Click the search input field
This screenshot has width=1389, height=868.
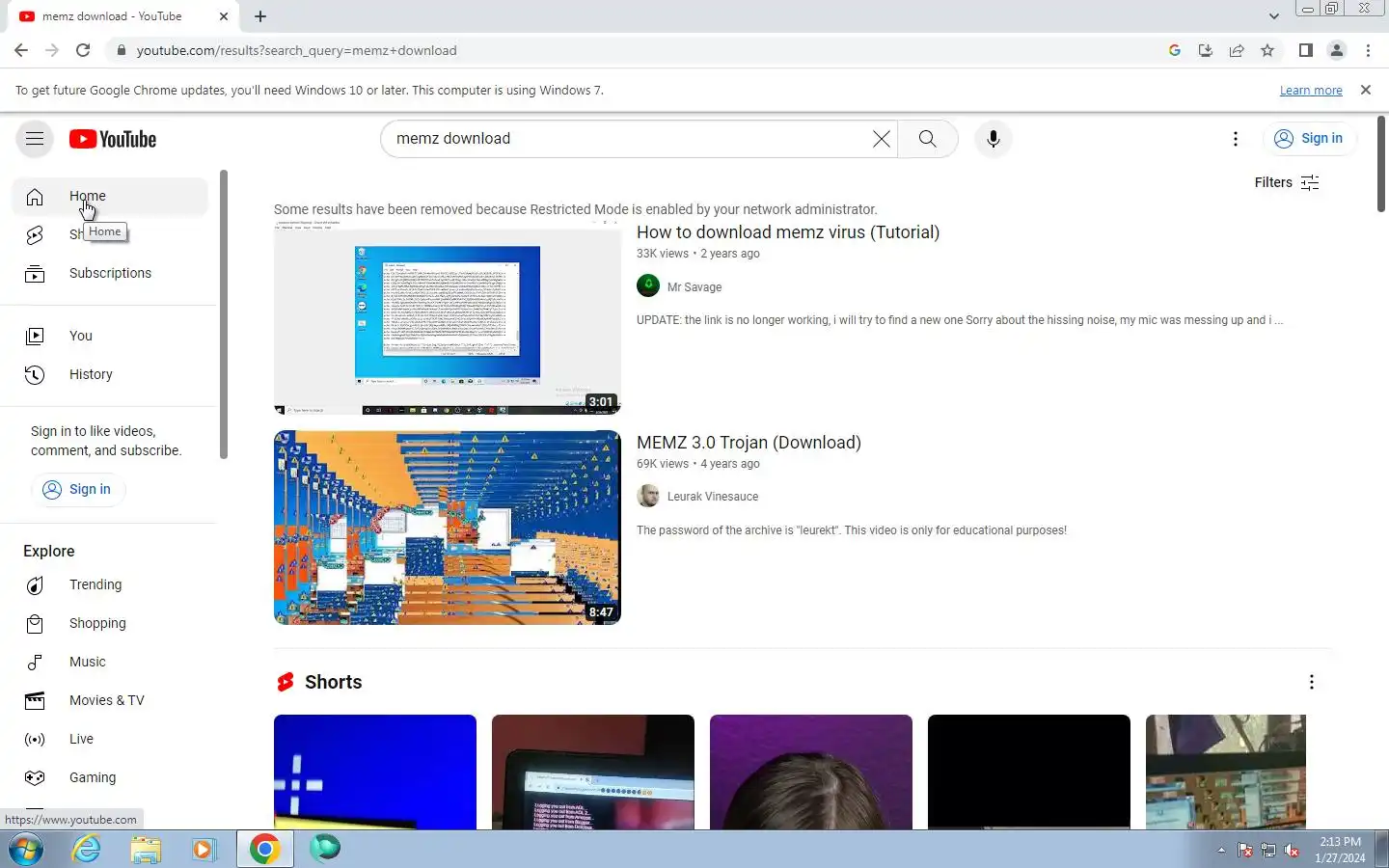click(627, 139)
